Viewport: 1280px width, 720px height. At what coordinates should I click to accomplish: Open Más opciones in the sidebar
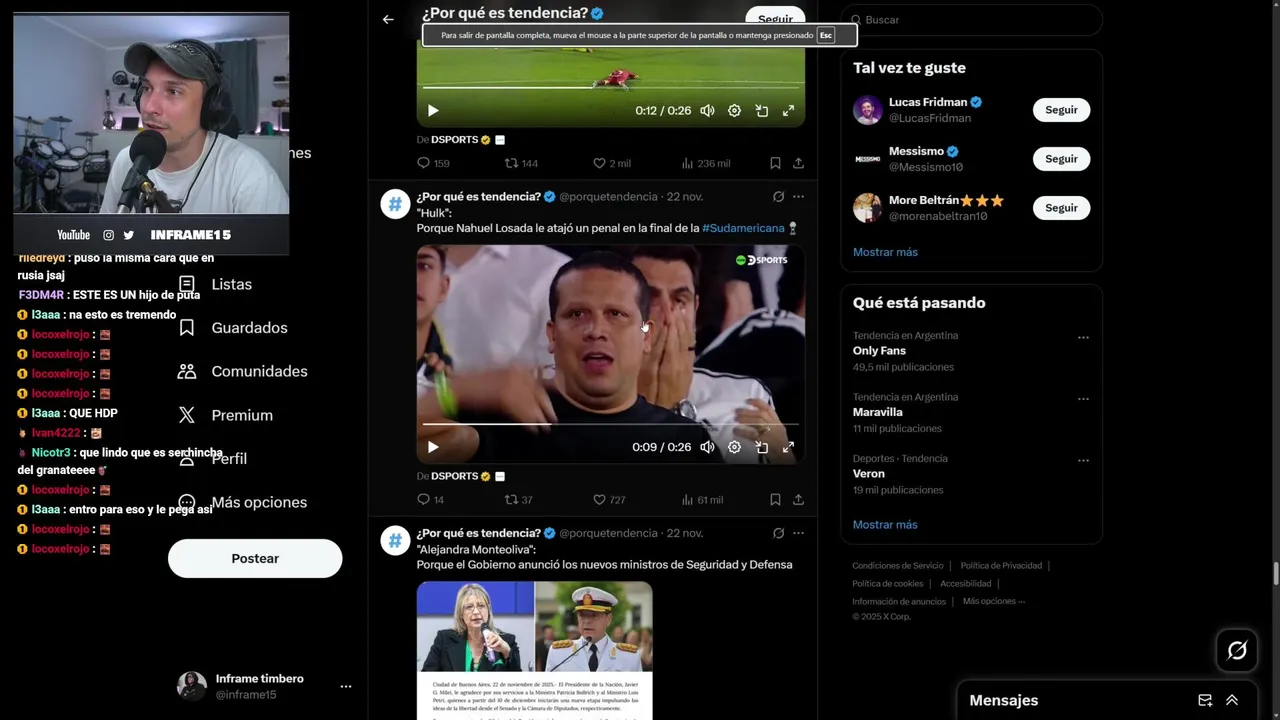click(242, 502)
